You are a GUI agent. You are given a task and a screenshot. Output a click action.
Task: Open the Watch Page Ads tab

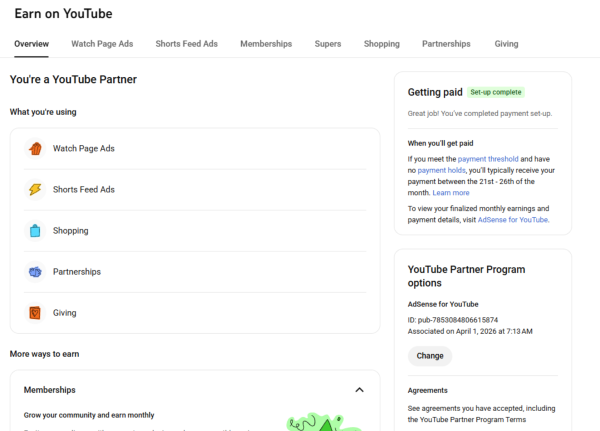tap(102, 44)
